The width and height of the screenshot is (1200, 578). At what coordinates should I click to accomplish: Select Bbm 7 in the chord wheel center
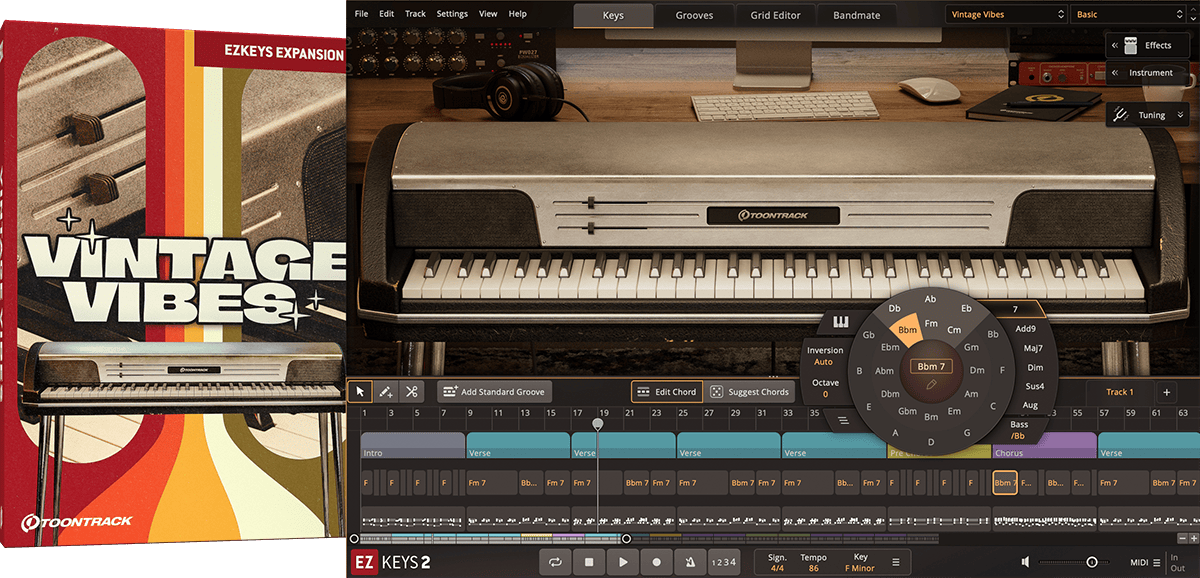pyautogui.click(x=929, y=366)
